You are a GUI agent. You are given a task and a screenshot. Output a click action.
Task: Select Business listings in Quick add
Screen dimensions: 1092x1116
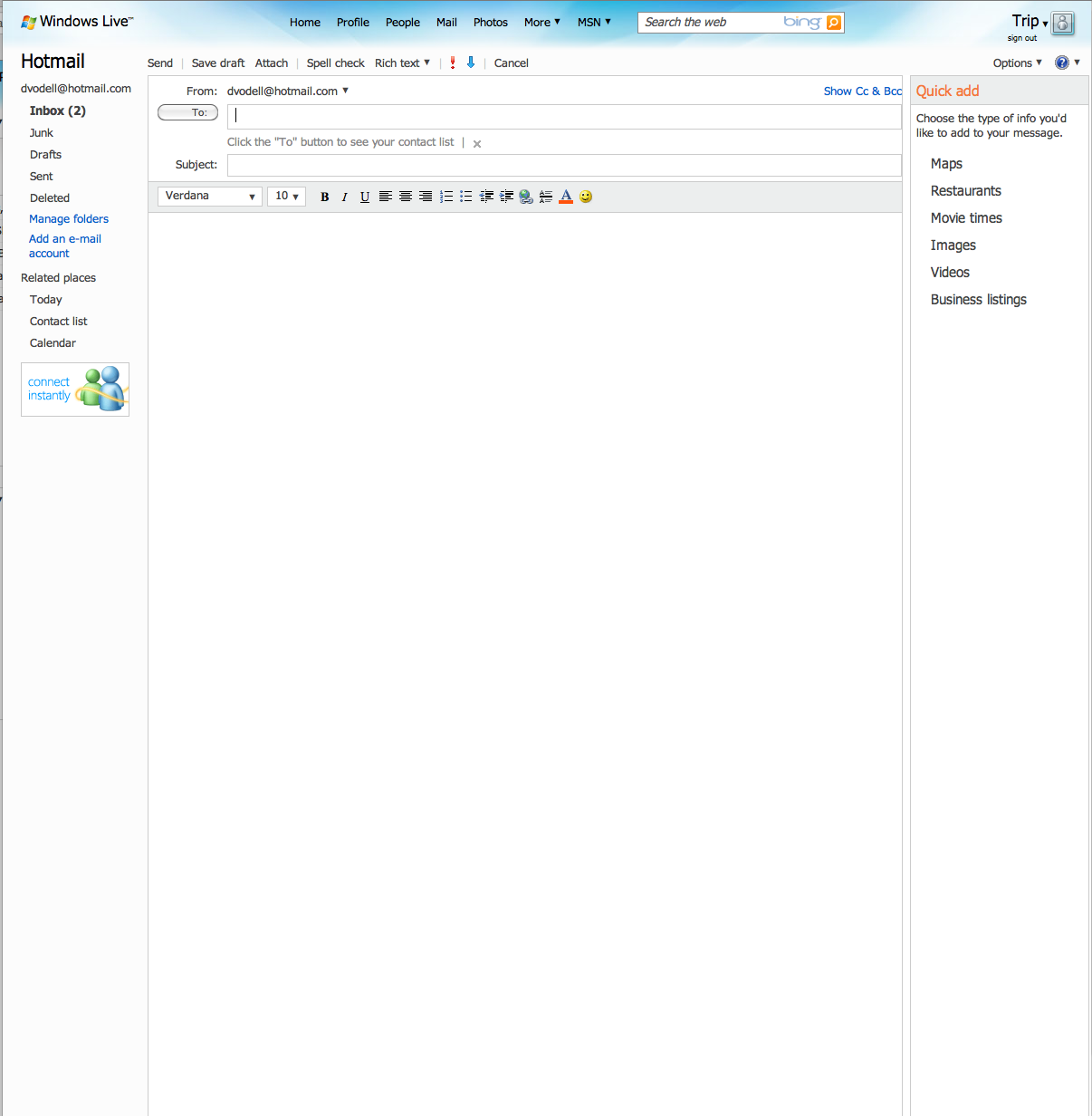click(x=979, y=299)
